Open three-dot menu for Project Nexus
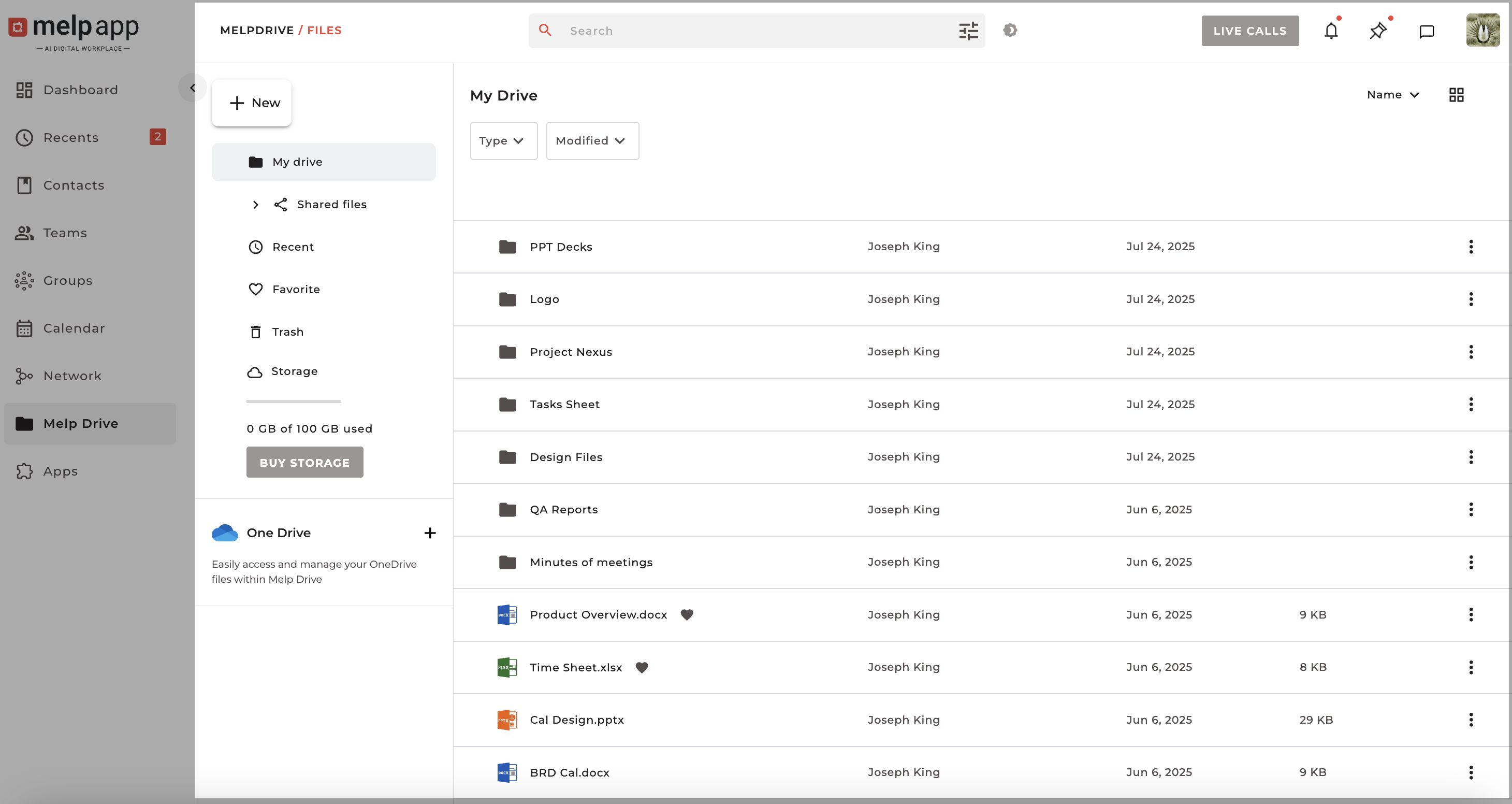Image resolution: width=1512 pixels, height=804 pixels. 1471,352
